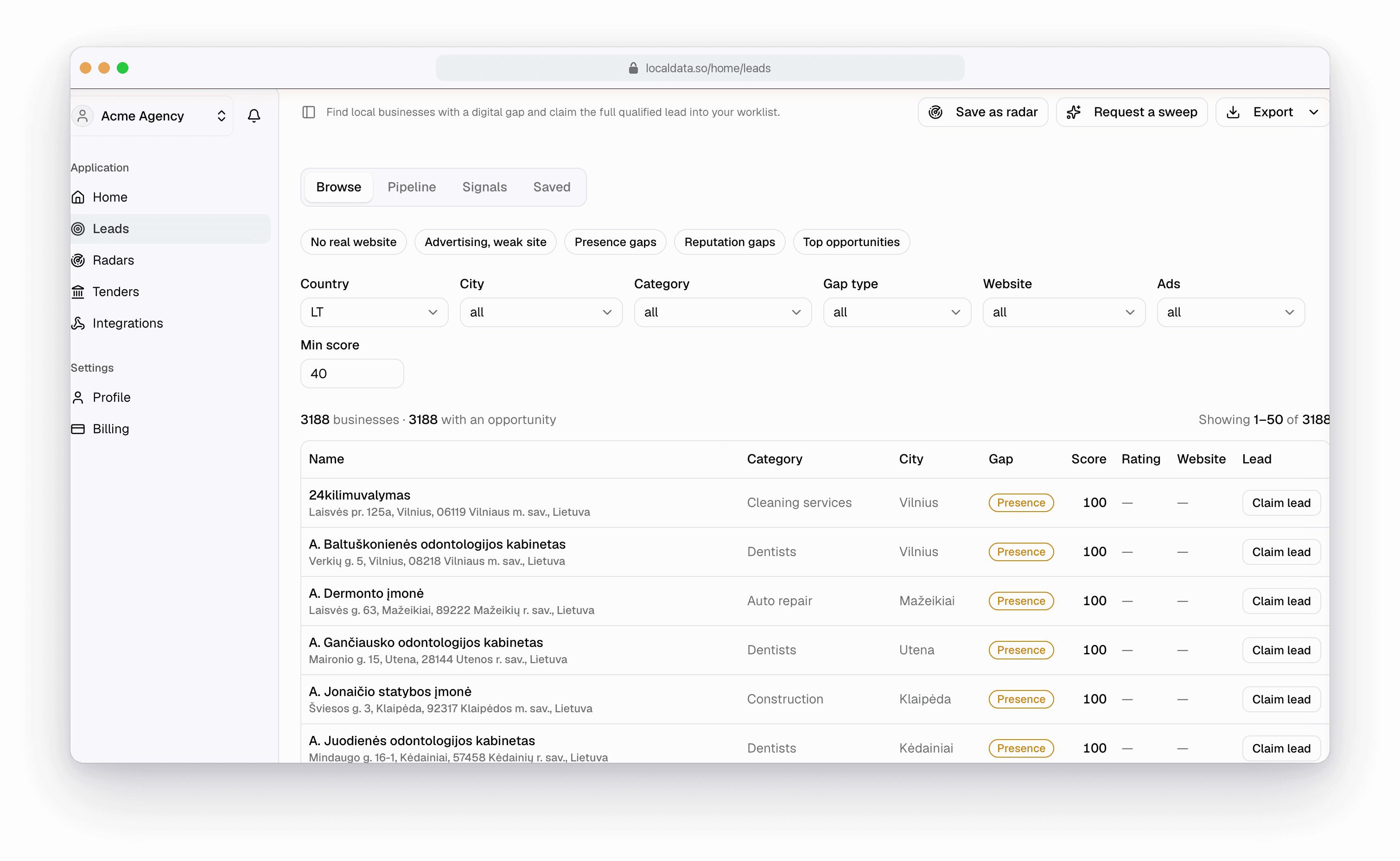
Task: Focus the Min score input field
Action: (352, 374)
